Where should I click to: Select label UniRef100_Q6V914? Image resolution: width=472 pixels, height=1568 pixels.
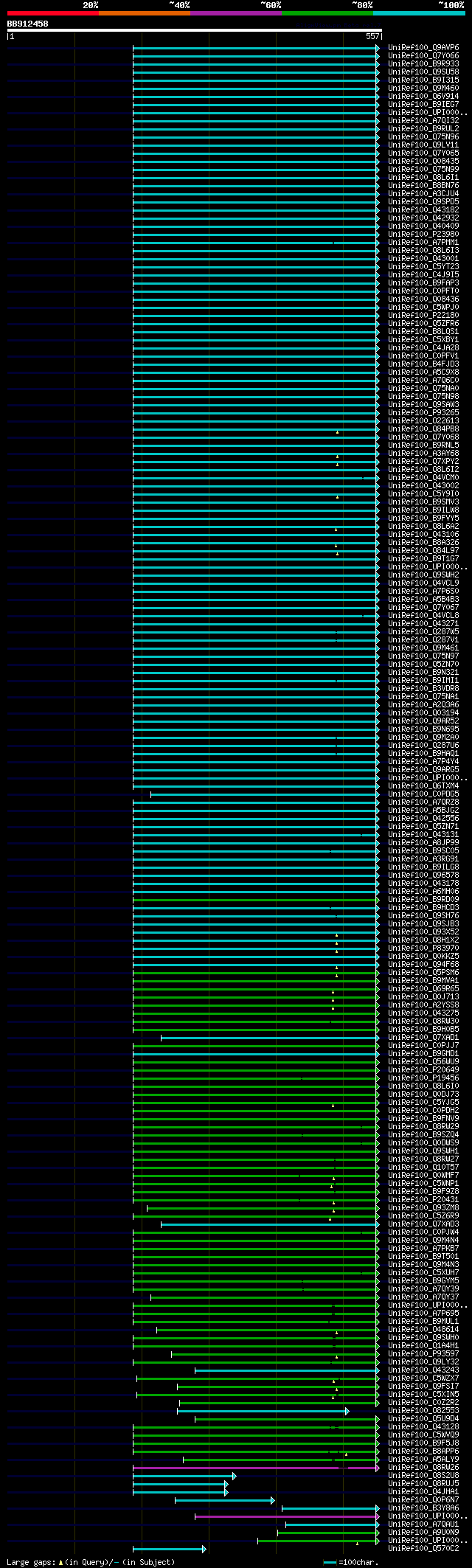click(423, 96)
